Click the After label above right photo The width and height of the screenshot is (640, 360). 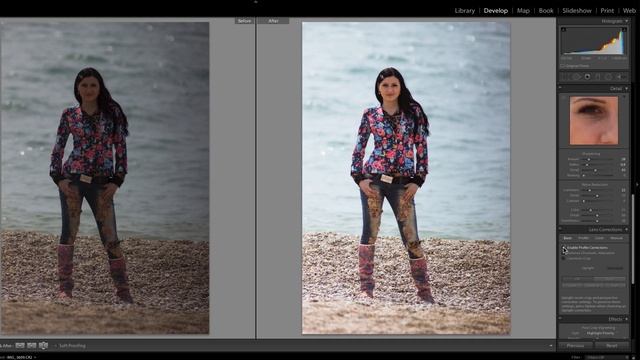click(273, 21)
